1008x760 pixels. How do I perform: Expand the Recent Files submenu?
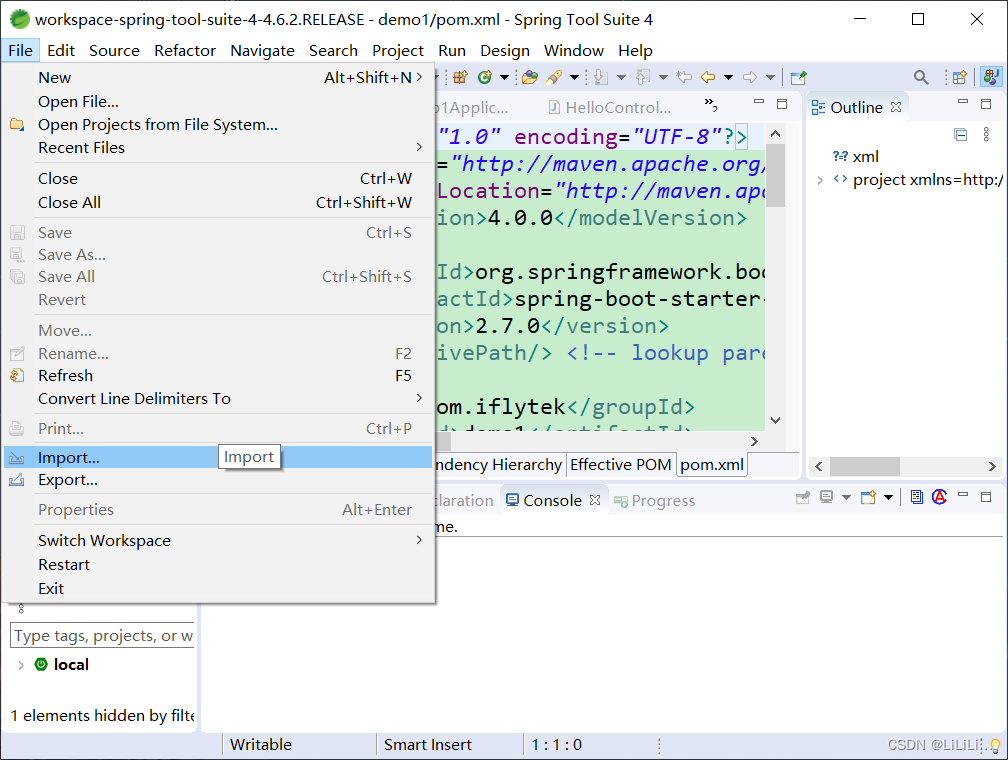point(217,148)
